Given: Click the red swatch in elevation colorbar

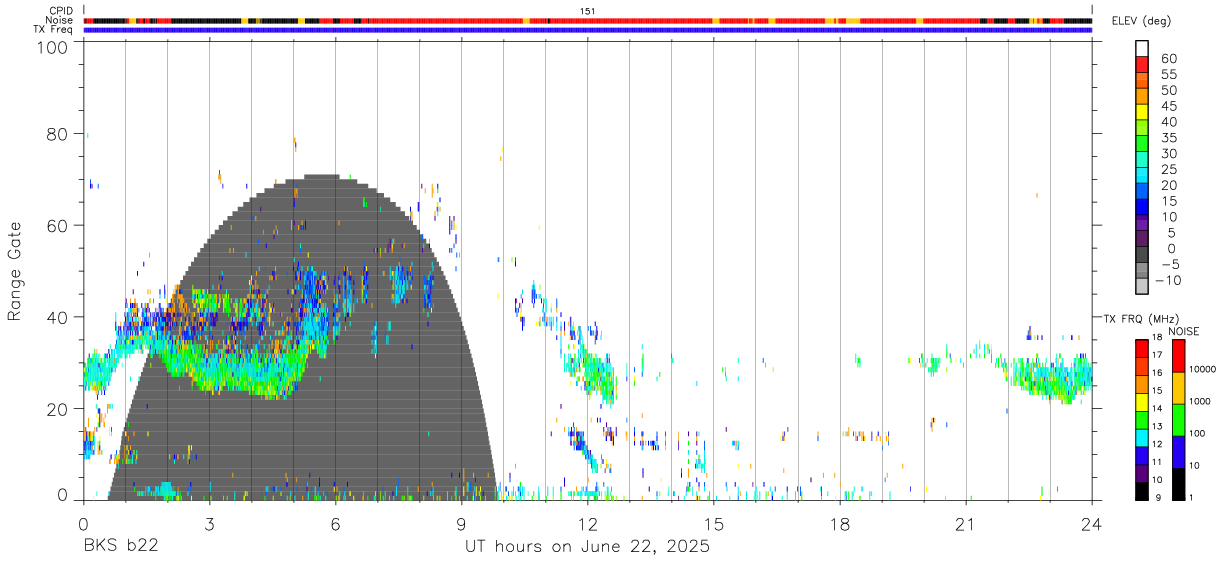Looking at the screenshot, I should click(1143, 65).
